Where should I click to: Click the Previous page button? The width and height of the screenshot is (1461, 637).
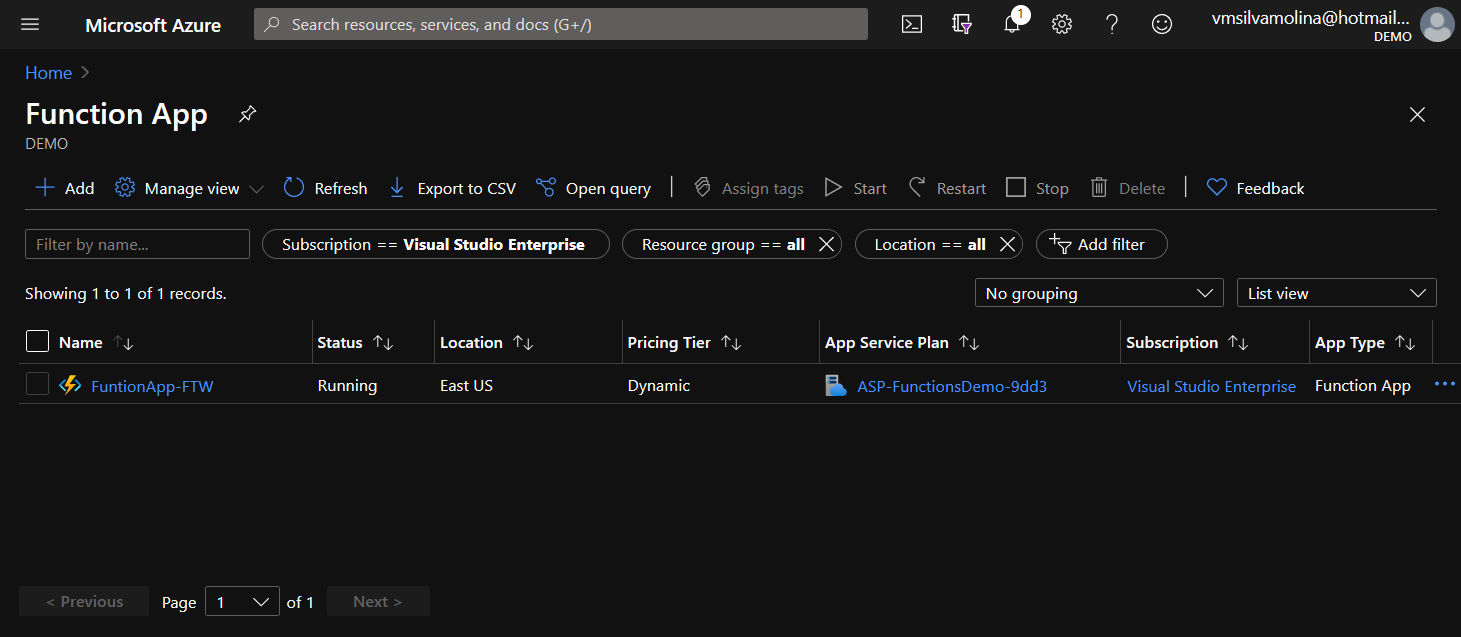pos(84,601)
